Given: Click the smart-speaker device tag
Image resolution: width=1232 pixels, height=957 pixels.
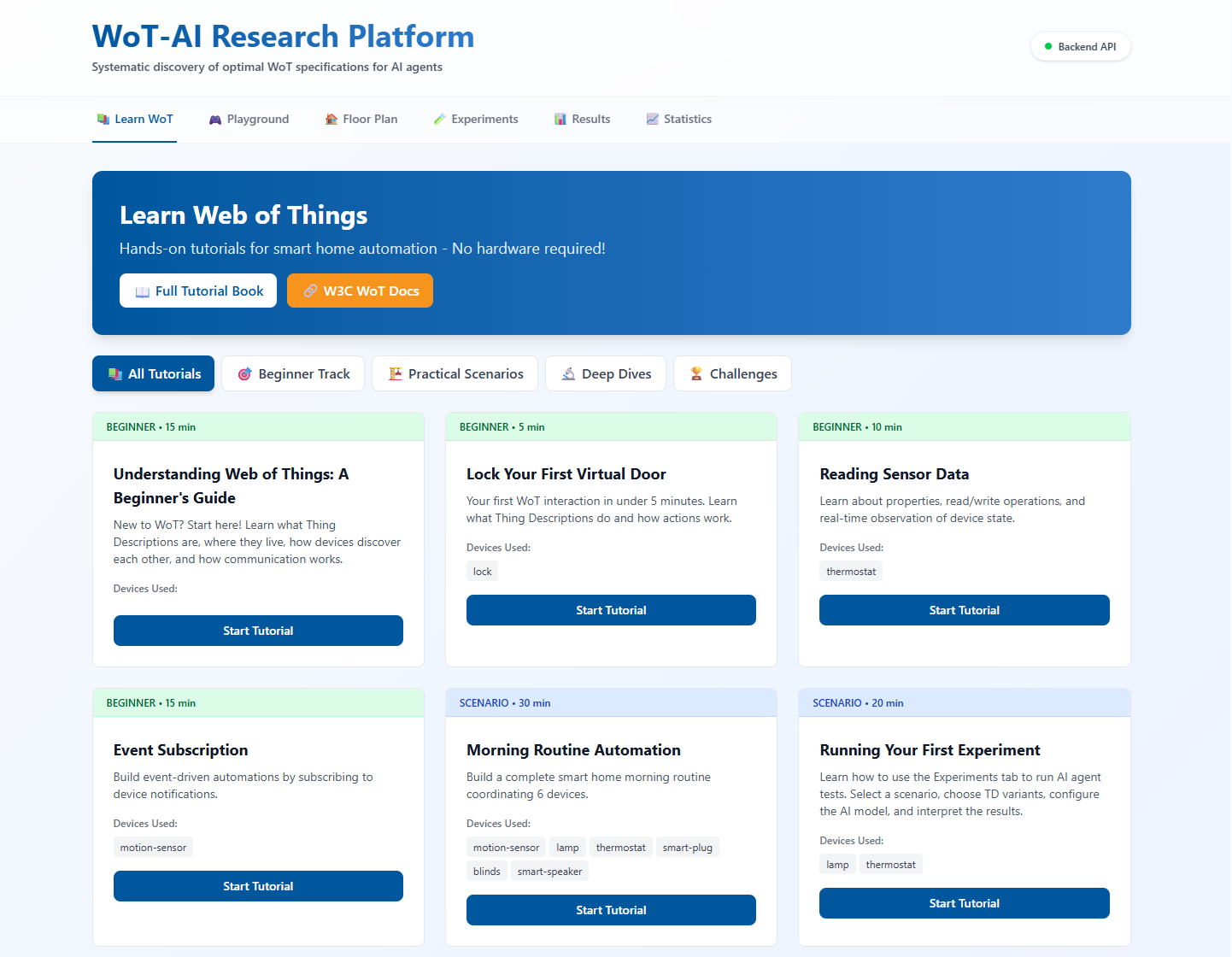Looking at the screenshot, I should [549, 872].
